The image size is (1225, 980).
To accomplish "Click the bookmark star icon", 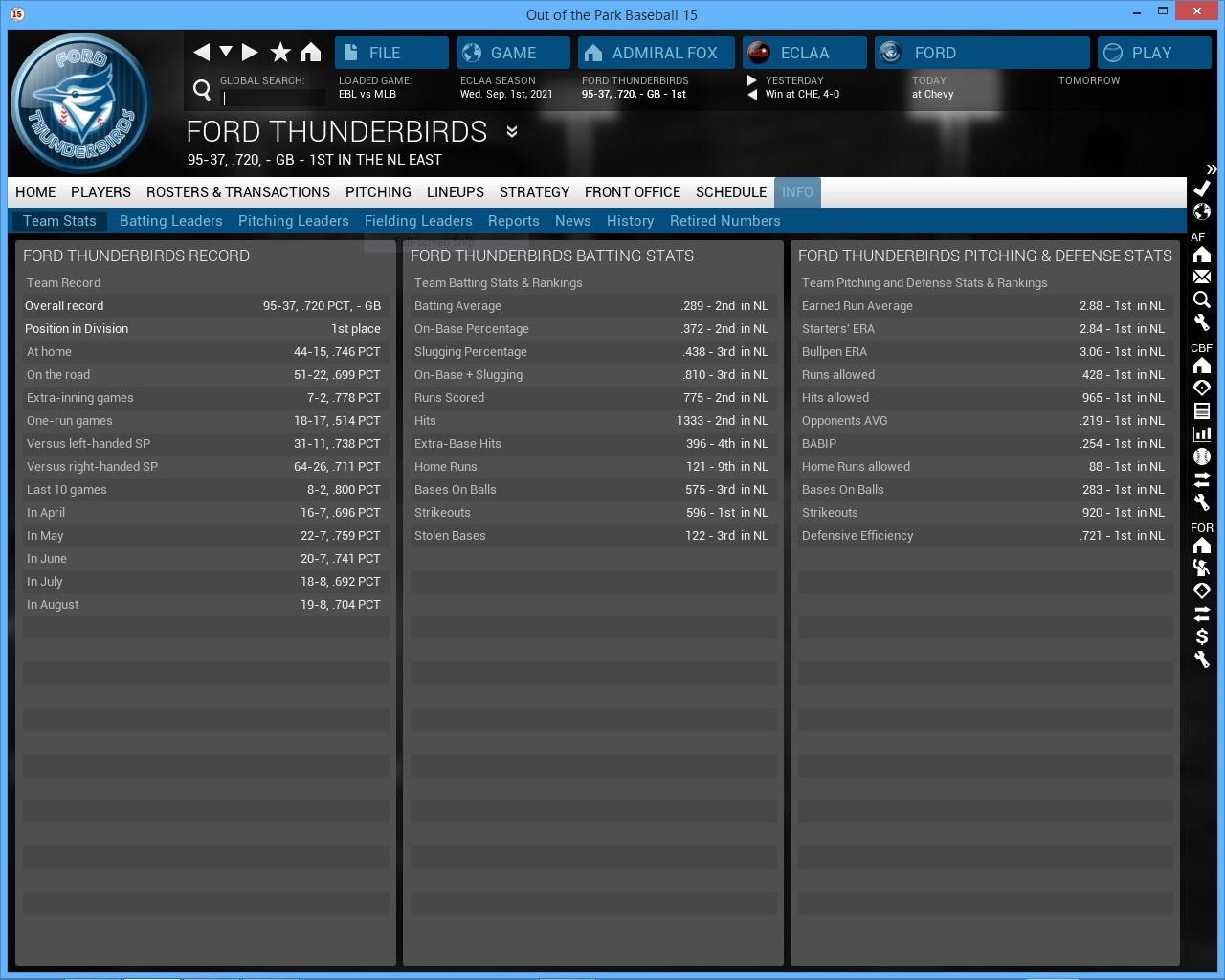I will [280, 52].
